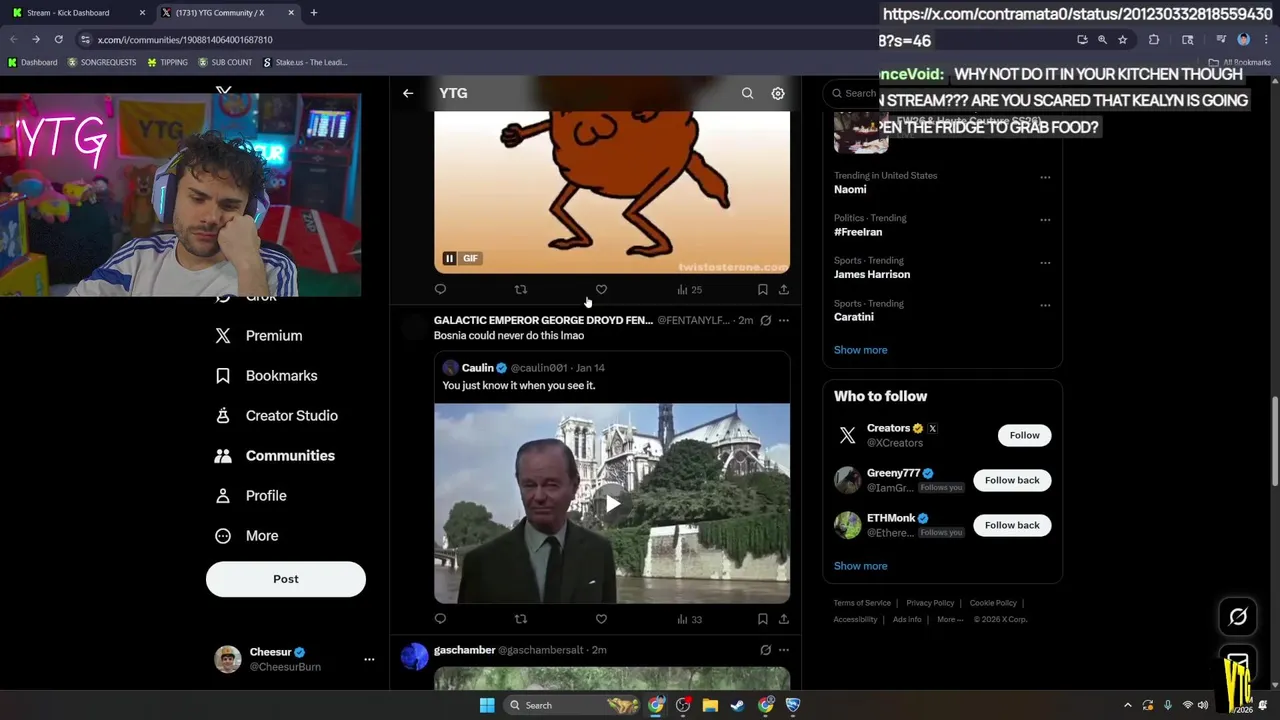Open more options on gaschamber post
The width and height of the screenshot is (1280, 720).
click(783, 650)
